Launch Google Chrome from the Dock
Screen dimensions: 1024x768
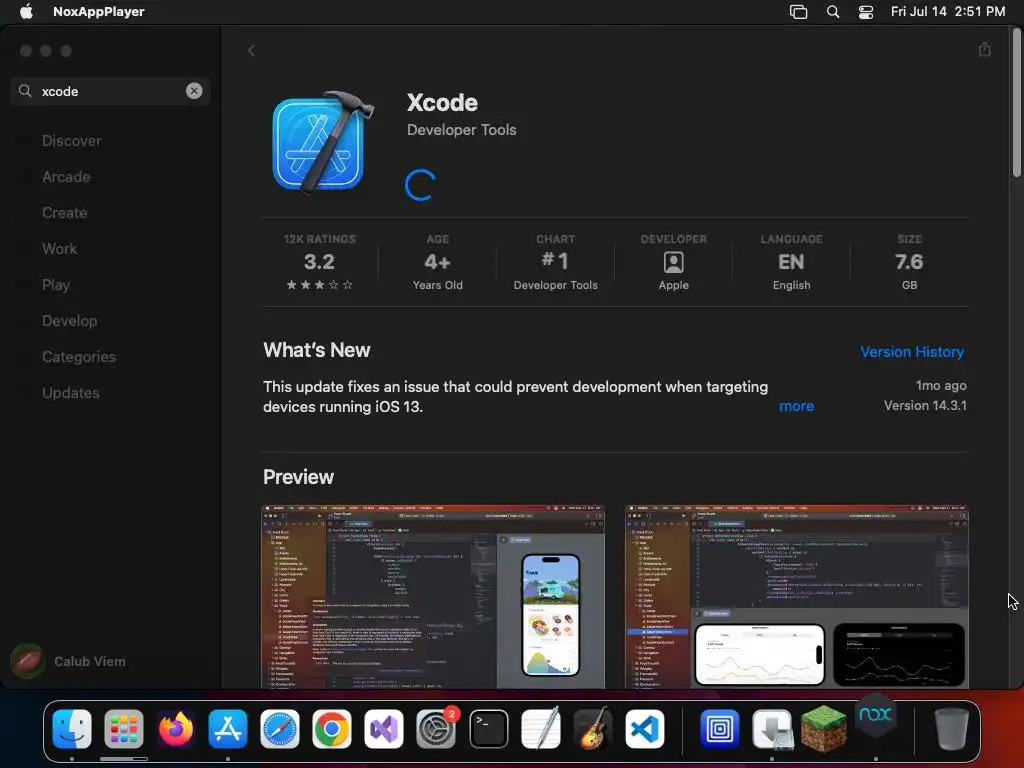(332, 728)
